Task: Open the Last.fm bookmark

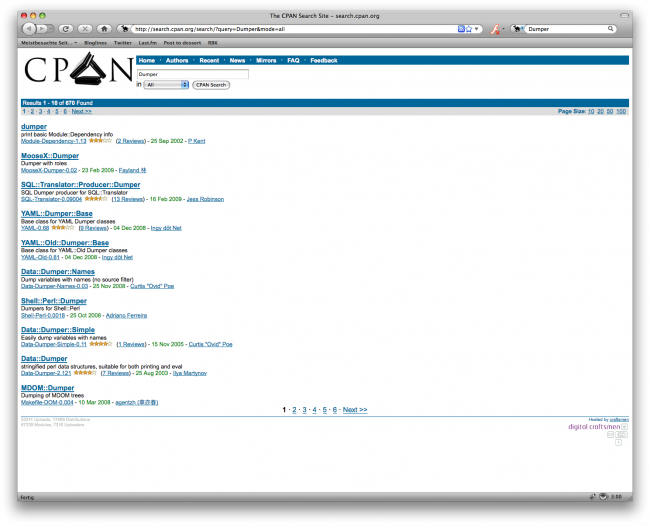Action: [x=148, y=43]
